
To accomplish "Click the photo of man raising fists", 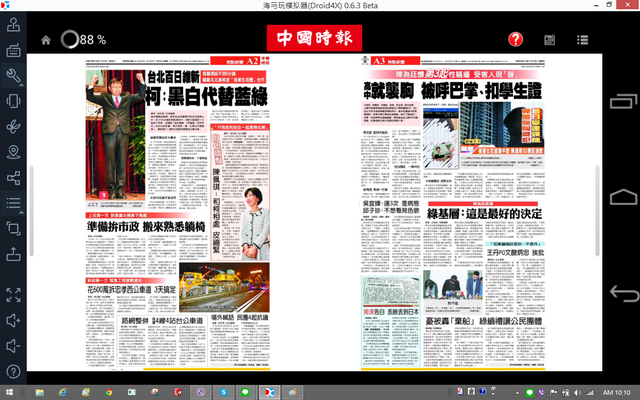I will point(116,135).
